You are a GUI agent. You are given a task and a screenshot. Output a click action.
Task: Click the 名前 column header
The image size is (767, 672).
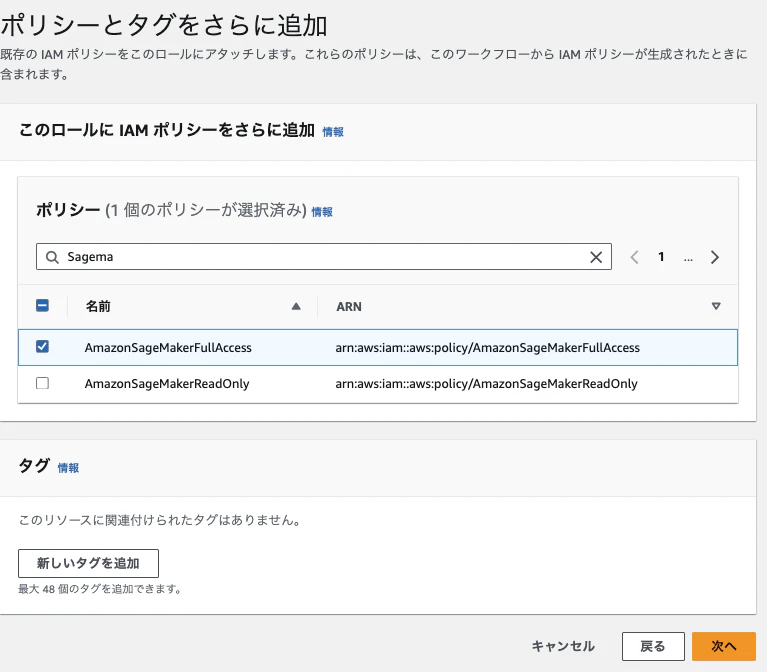click(x=98, y=307)
